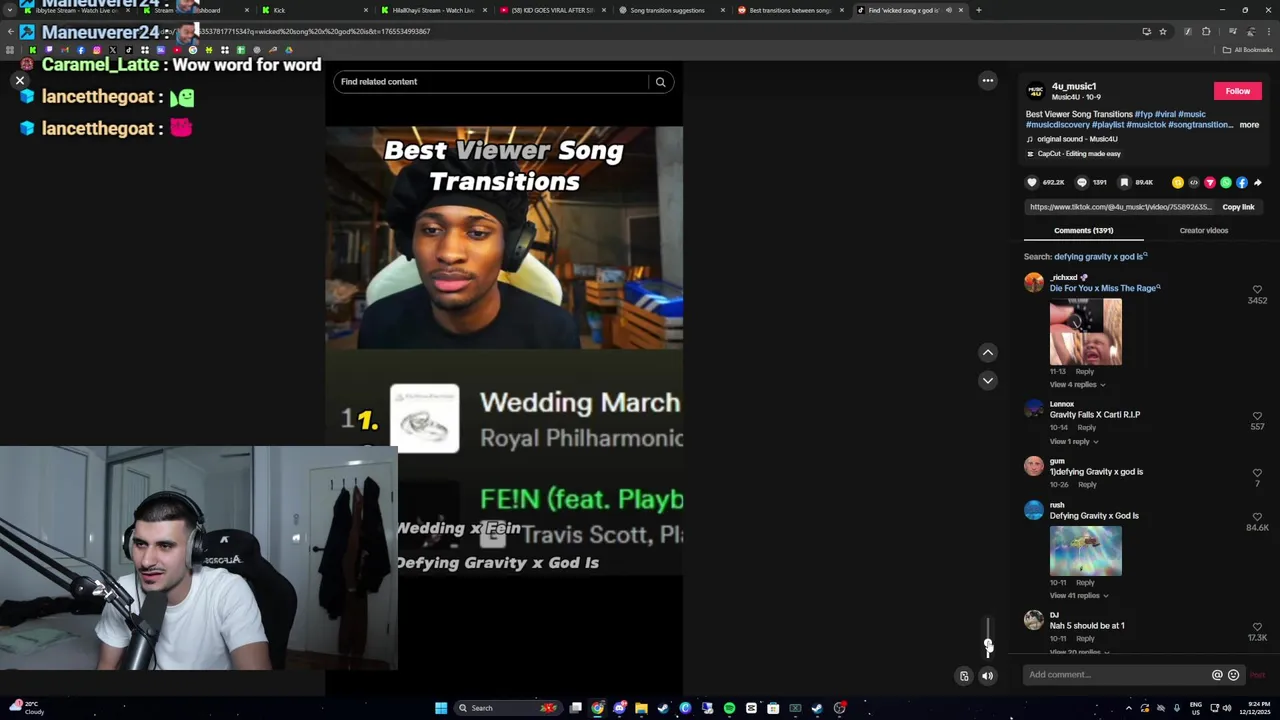Open KID GOES VIRAL YouTube browser tab
This screenshot has width=1280, height=720.
(551, 10)
